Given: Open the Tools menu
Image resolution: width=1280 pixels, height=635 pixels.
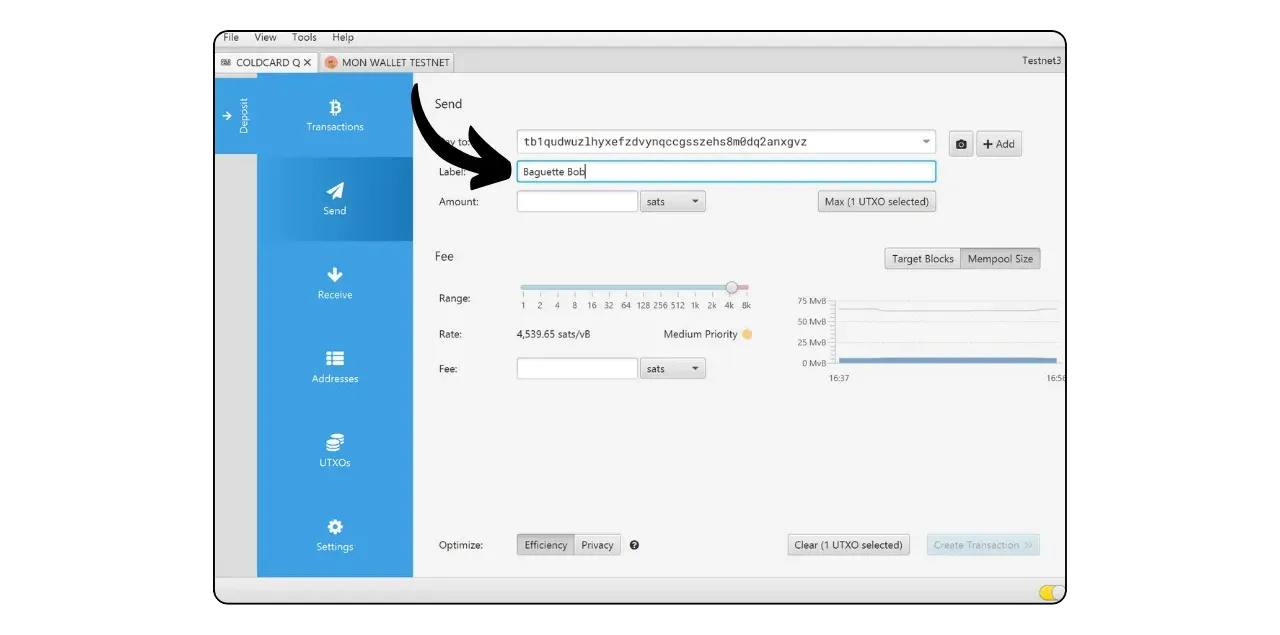Looking at the screenshot, I should (x=304, y=38).
